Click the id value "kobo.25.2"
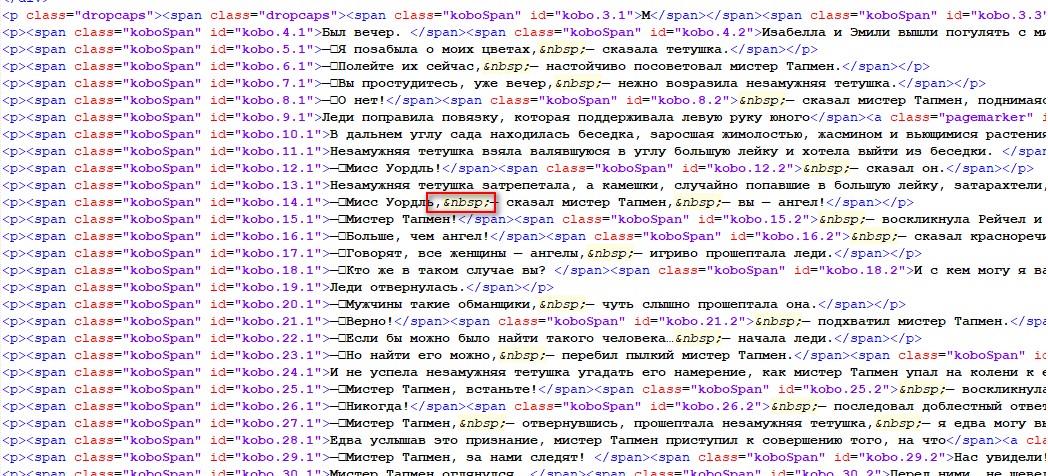This screenshot has height=476, width=1048. pos(845,390)
